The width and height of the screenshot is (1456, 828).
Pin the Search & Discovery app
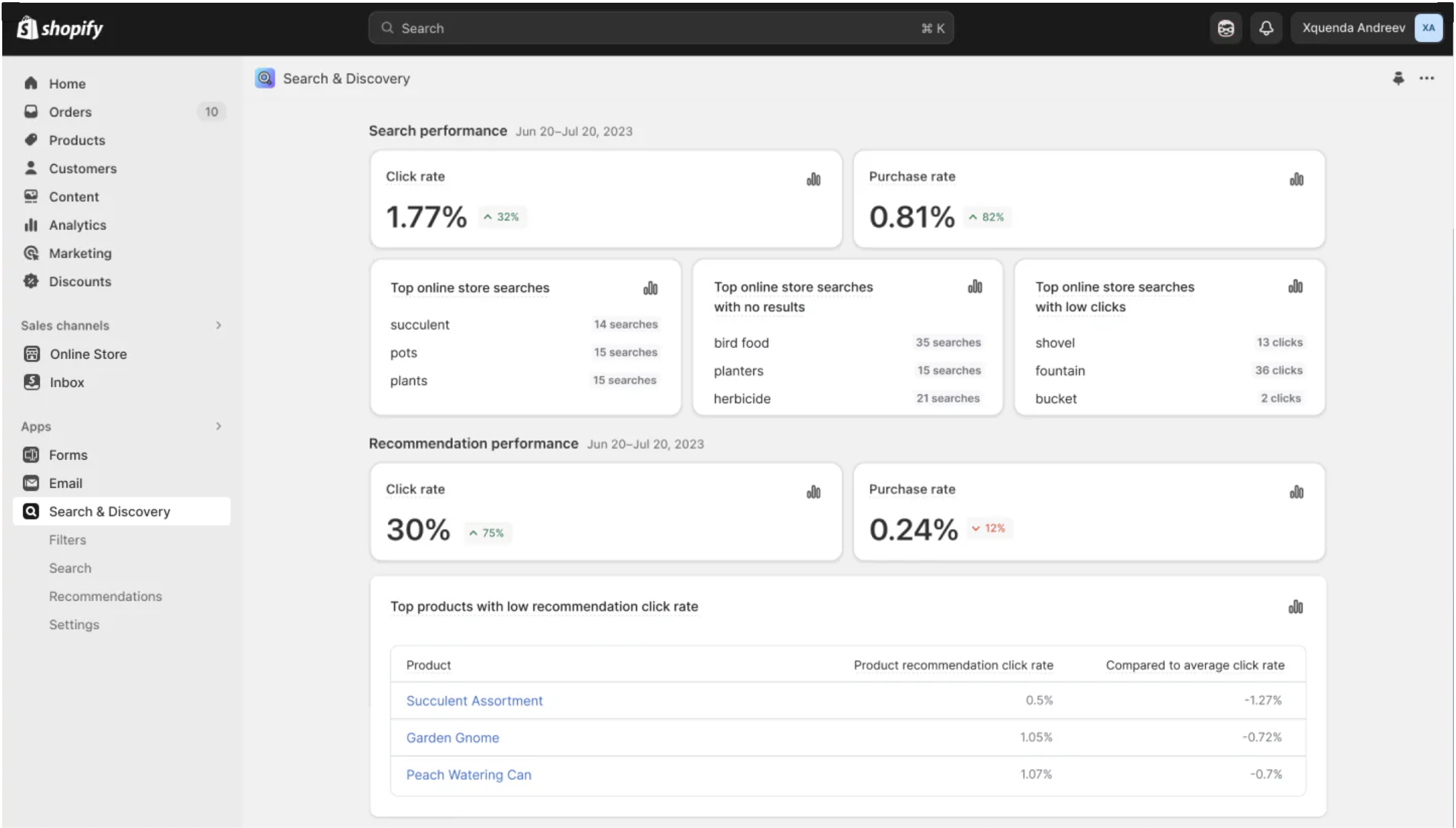pyautogui.click(x=1399, y=78)
